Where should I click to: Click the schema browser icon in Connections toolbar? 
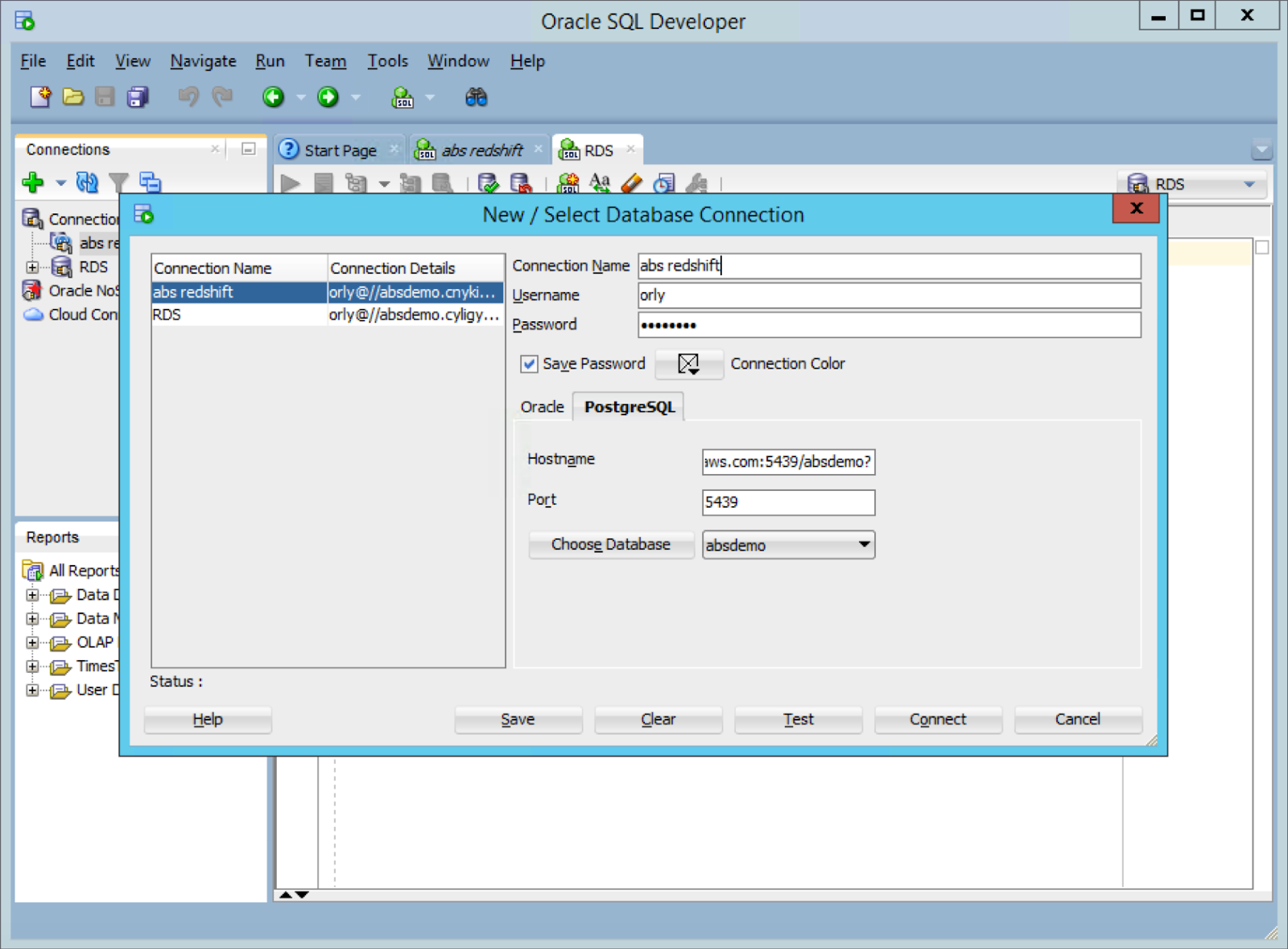click(151, 183)
